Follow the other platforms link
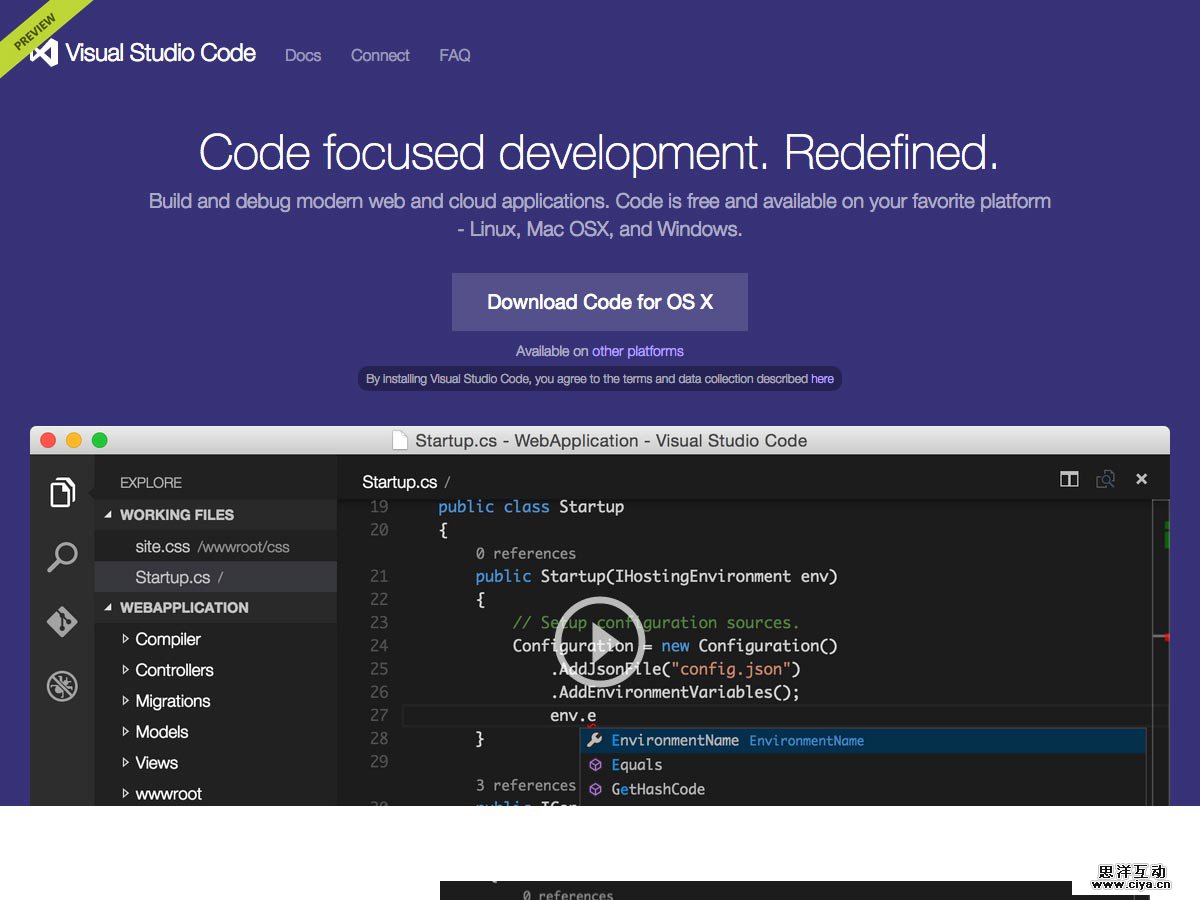 pos(638,351)
